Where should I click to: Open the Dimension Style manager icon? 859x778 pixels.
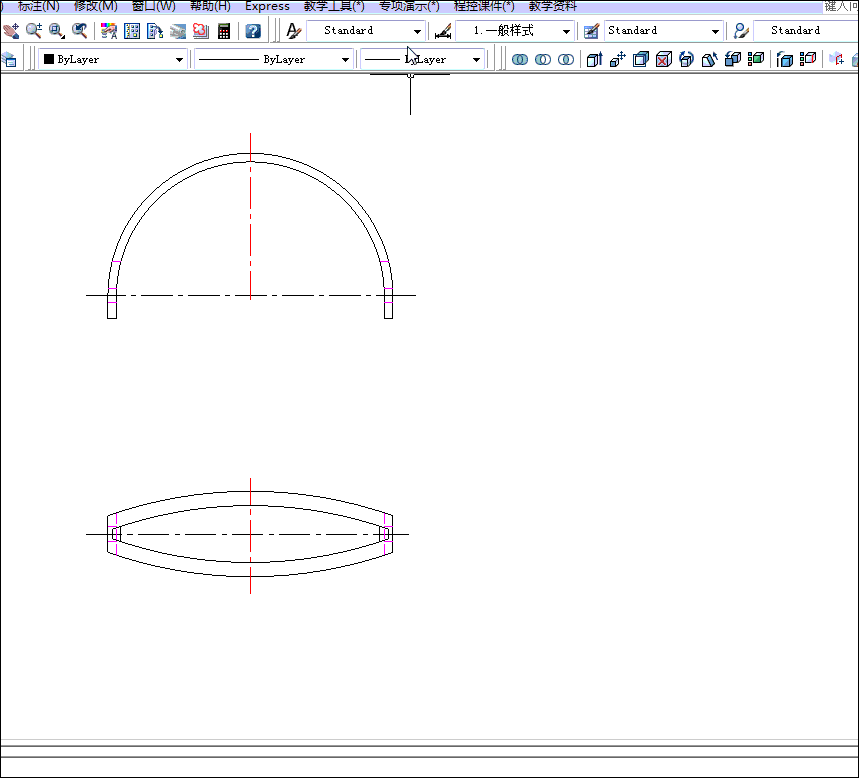(443, 31)
